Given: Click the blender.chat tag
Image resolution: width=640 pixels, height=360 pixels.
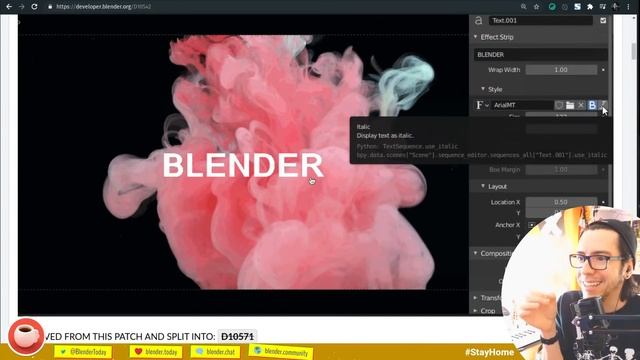Looking at the screenshot, I should (x=215, y=351).
